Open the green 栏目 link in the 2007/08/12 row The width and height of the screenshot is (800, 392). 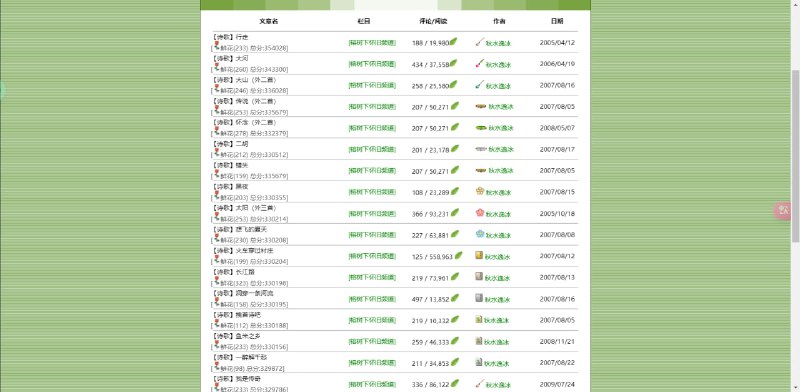pyautogui.click(x=372, y=256)
